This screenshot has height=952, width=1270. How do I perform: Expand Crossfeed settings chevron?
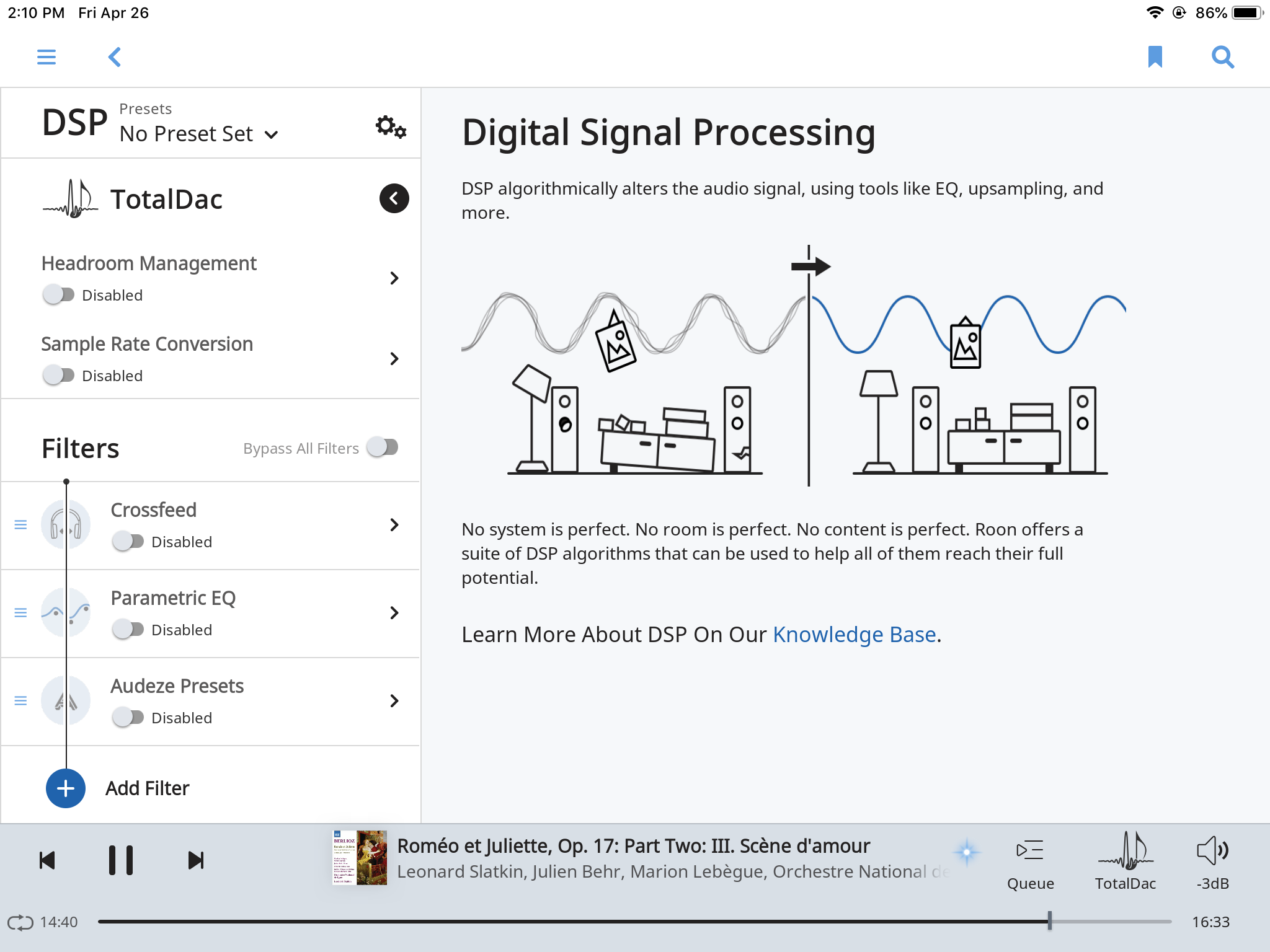point(394,525)
